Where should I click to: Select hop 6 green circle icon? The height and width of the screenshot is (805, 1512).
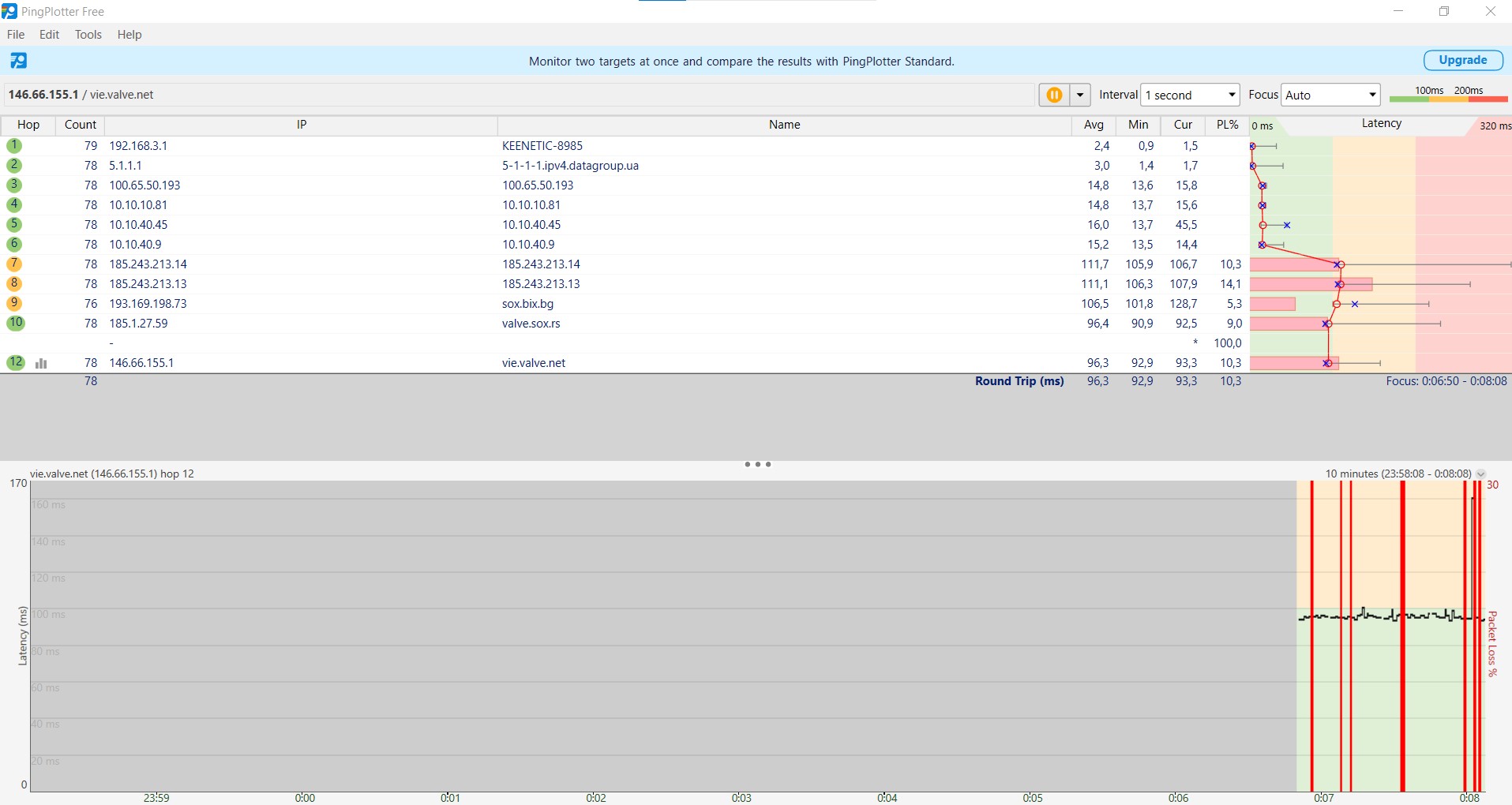(x=14, y=244)
